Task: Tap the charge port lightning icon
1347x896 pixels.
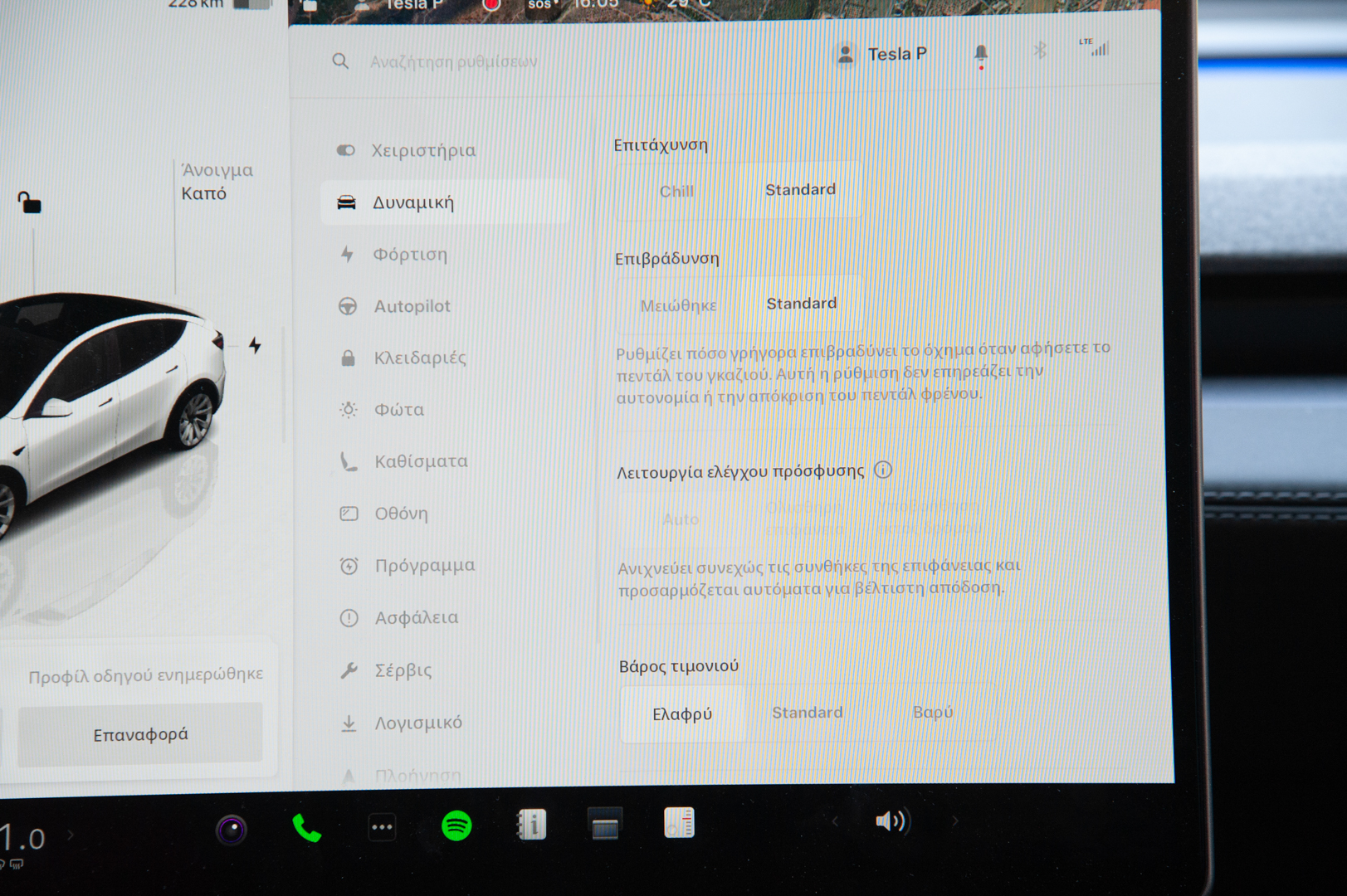Action: [255, 345]
